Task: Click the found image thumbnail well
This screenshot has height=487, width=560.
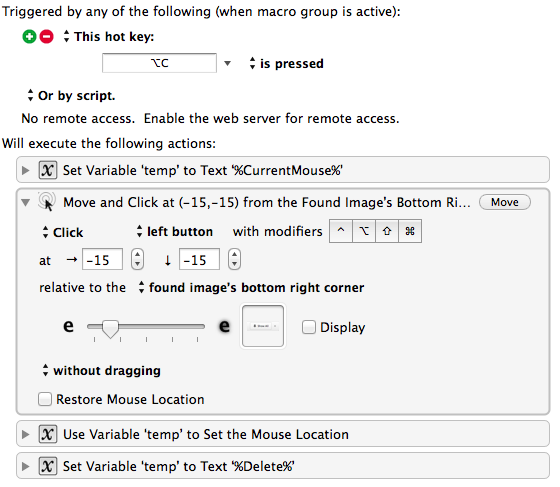Action: click(263, 326)
